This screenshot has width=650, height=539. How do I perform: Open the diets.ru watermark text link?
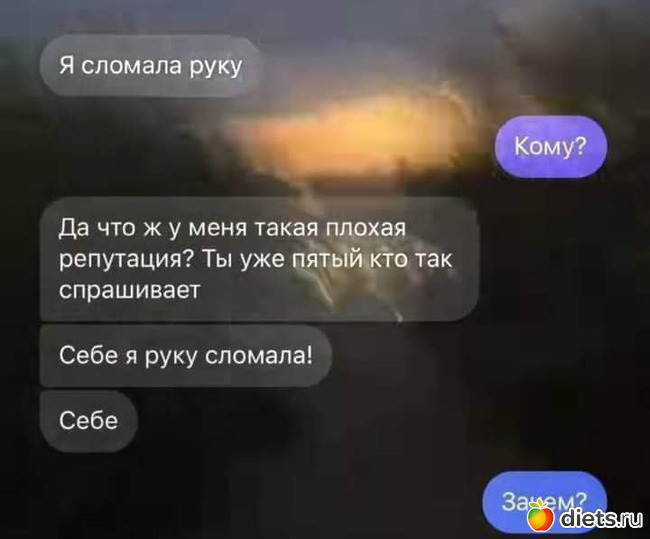click(601, 518)
